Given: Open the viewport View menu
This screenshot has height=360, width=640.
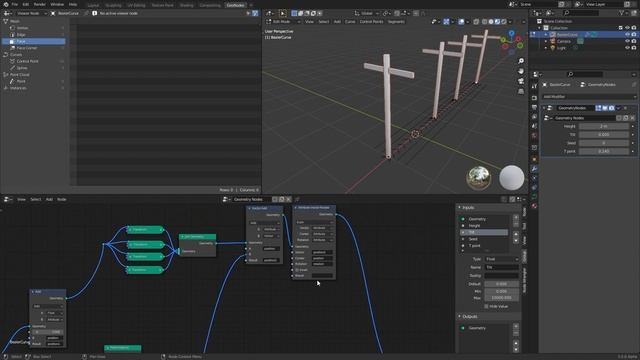Looking at the screenshot, I should click(x=309, y=22).
